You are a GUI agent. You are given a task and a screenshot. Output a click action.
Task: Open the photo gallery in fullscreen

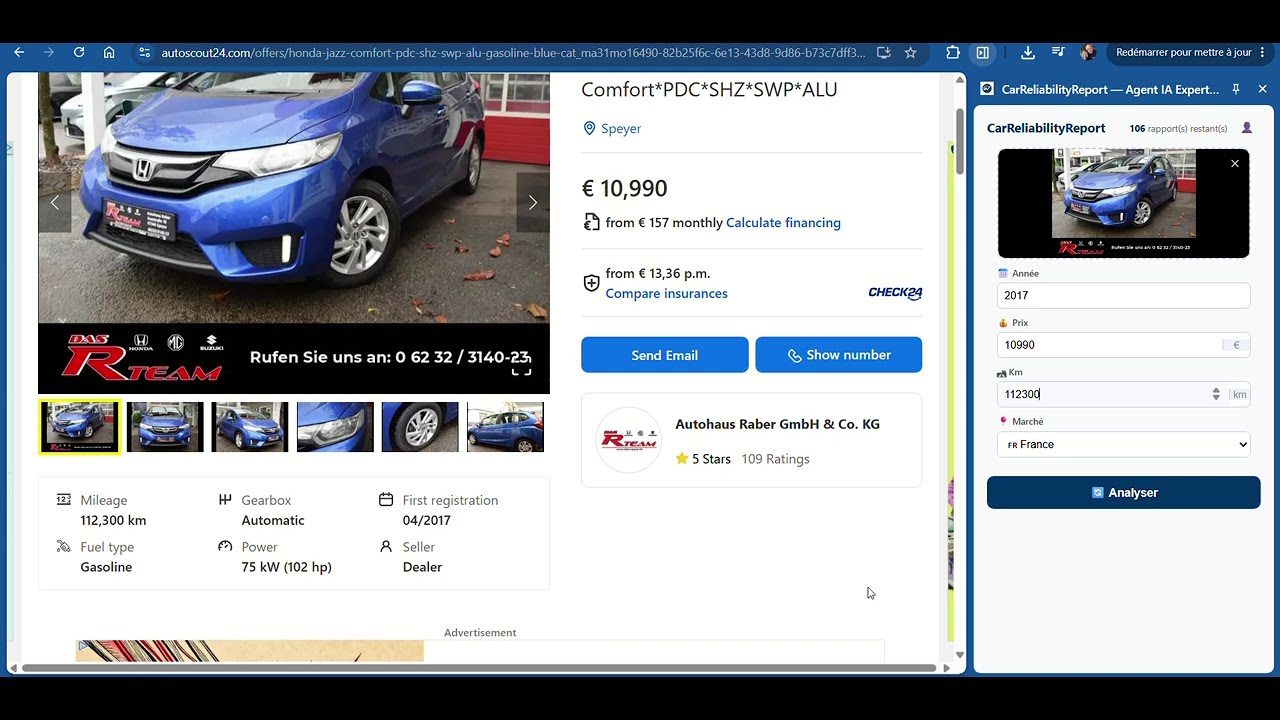click(521, 367)
